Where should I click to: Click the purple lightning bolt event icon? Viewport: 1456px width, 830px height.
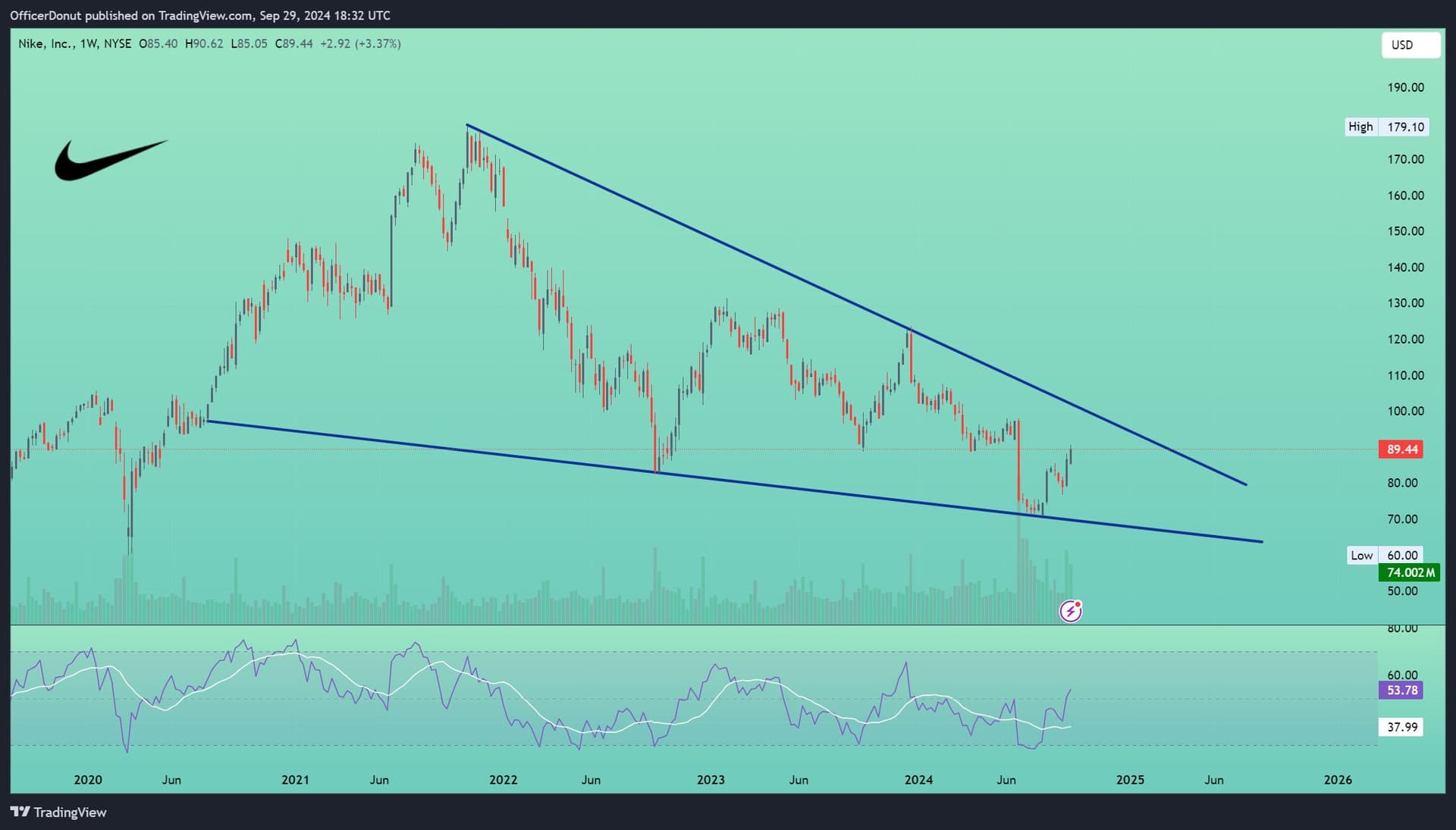click(1071, 611)
